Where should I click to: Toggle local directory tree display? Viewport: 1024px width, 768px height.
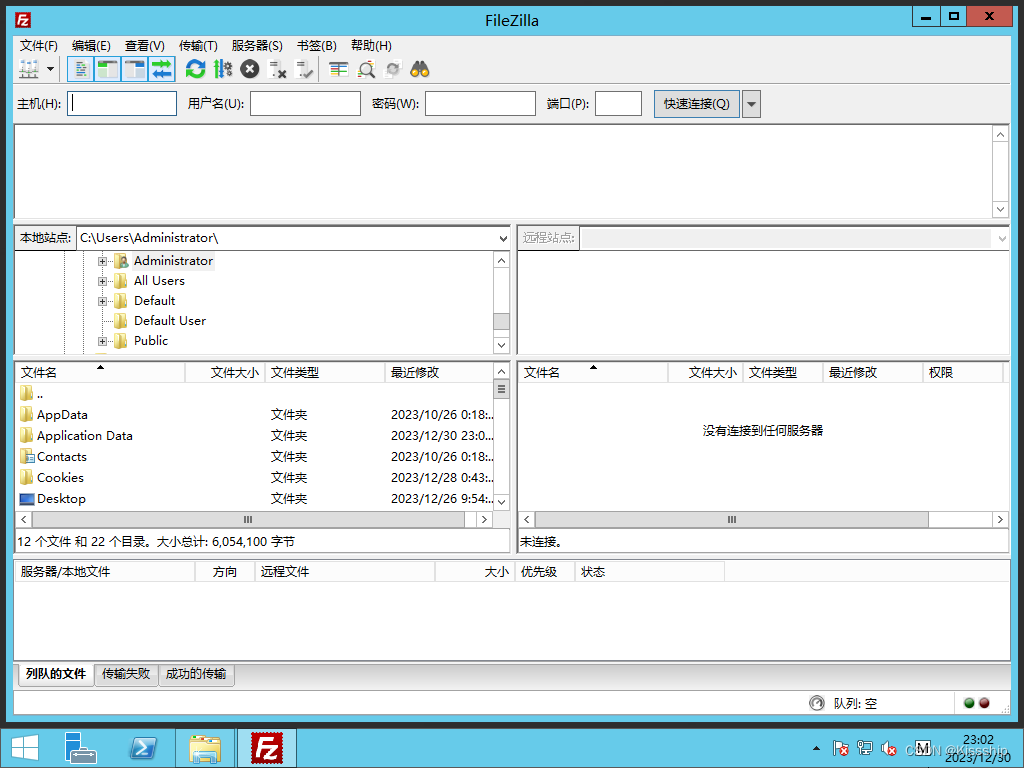click(x=108, y=69)
